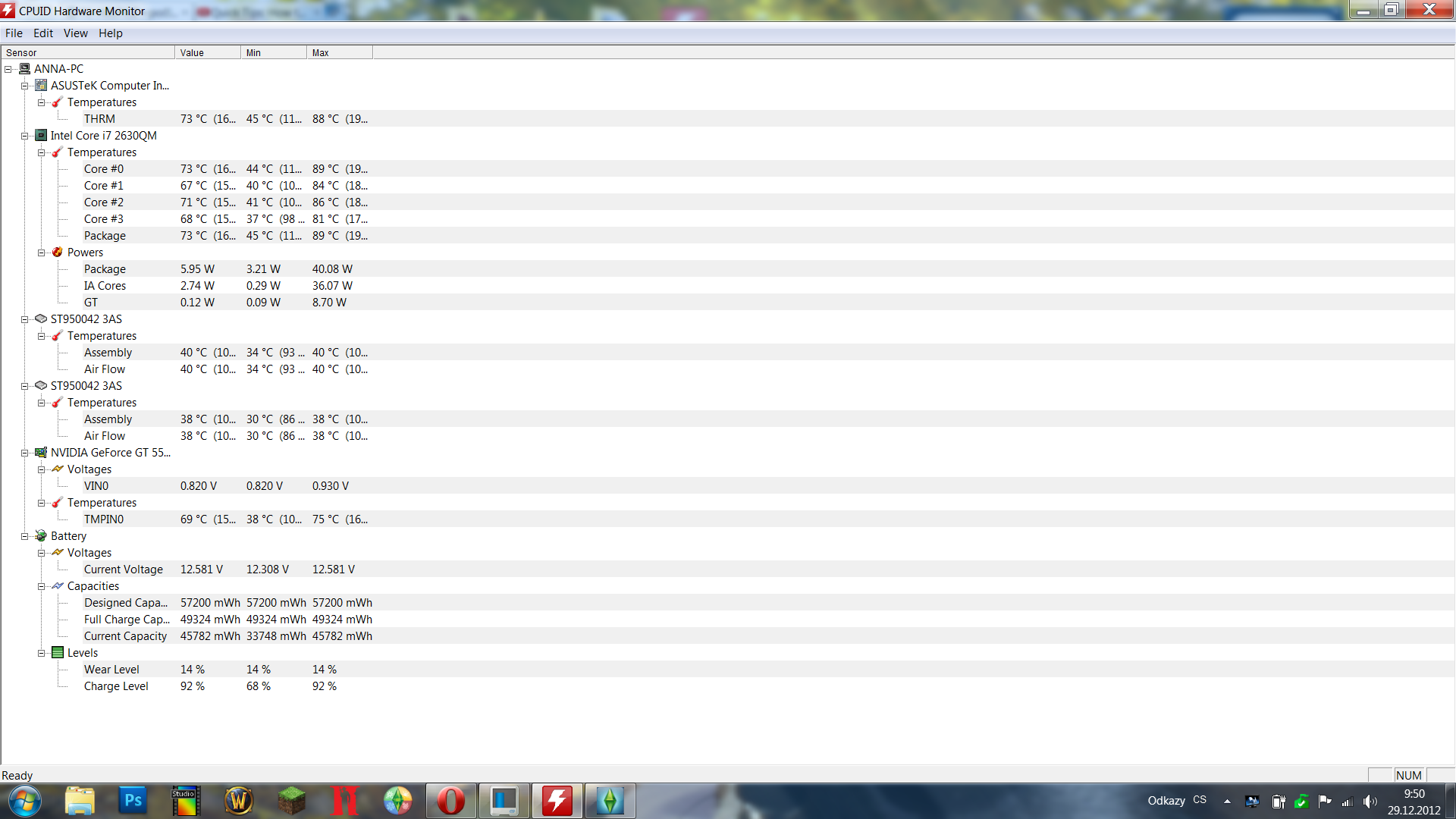Click the NVIDIA GeForce graphics card icon
Image resolution: width=1456 pixels, height=819 pixels.
[x=41, y=453]
